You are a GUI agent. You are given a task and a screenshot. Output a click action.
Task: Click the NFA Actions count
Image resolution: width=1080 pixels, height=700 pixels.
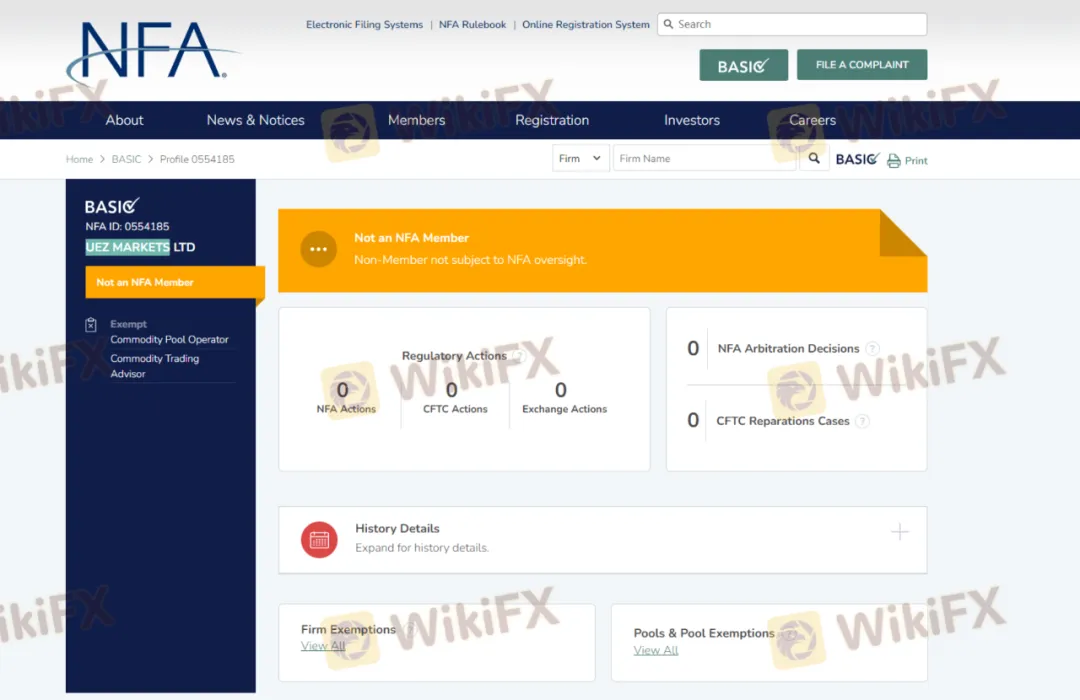tap(343, 390)
